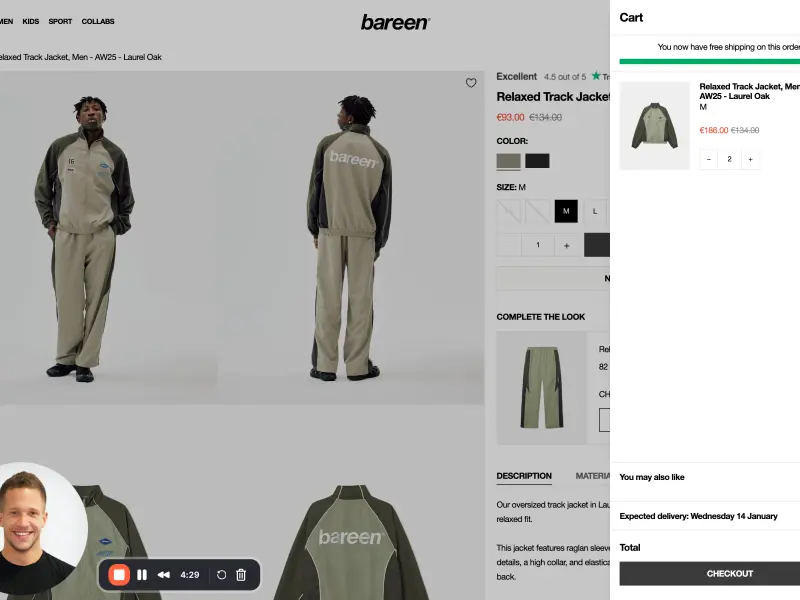800x600 pixels.
Task: Delete the recording with the trash icon
Action: coord(241,575)
